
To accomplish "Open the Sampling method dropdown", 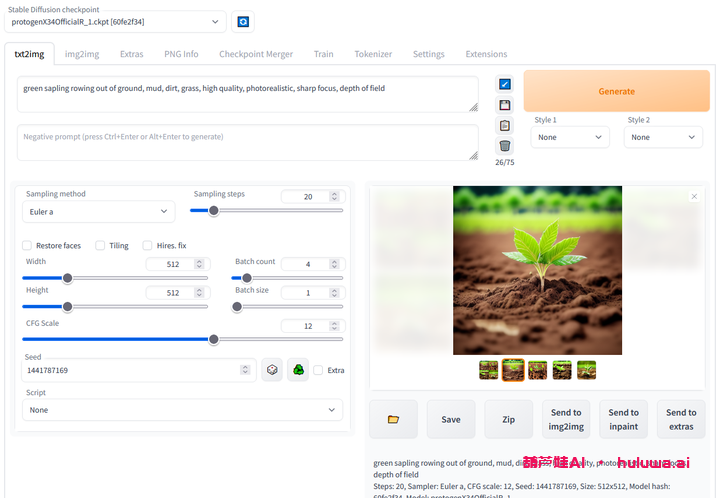I will pos(98,211).
